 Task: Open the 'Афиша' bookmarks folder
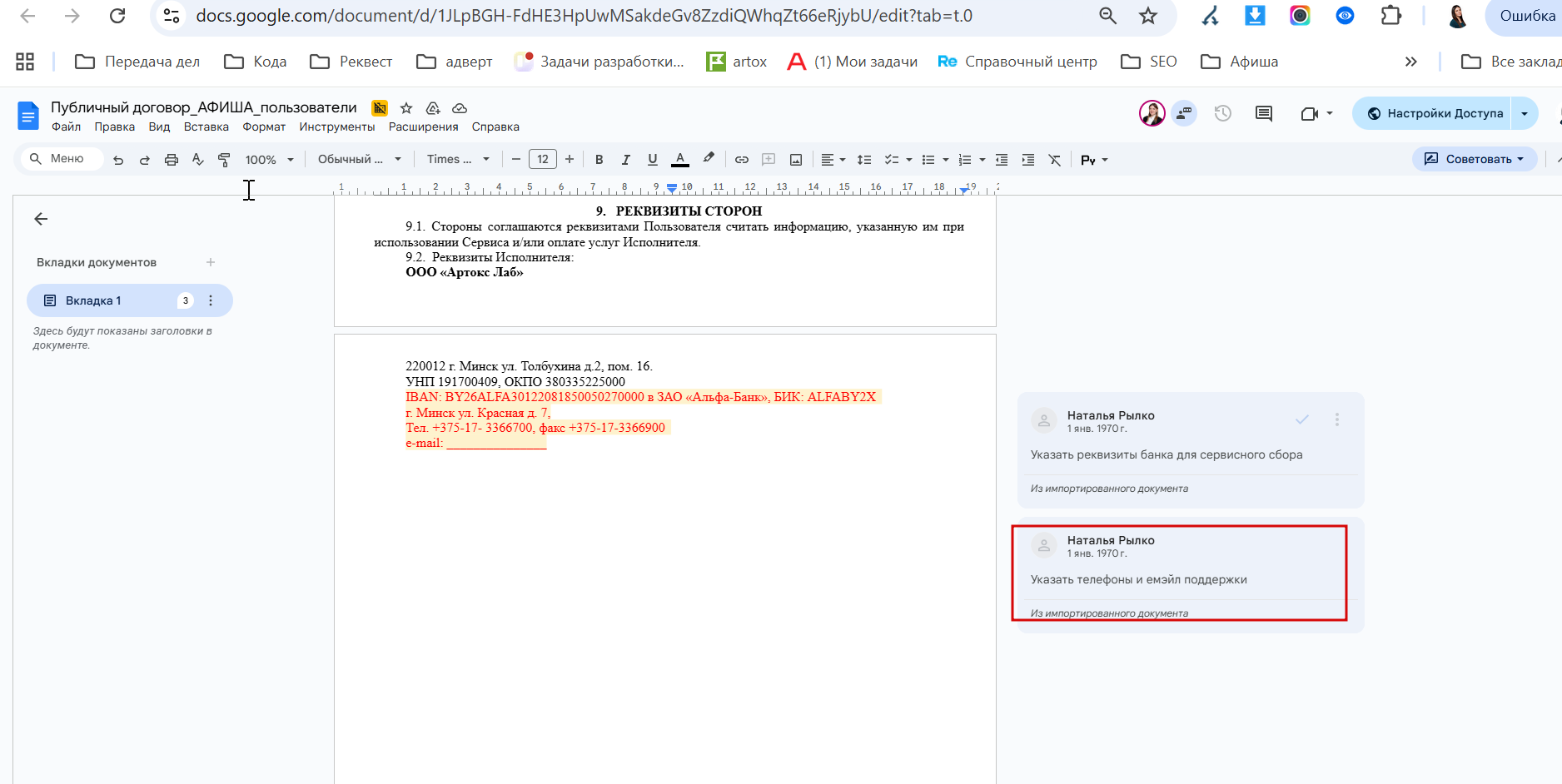[x=1240, y=62]
